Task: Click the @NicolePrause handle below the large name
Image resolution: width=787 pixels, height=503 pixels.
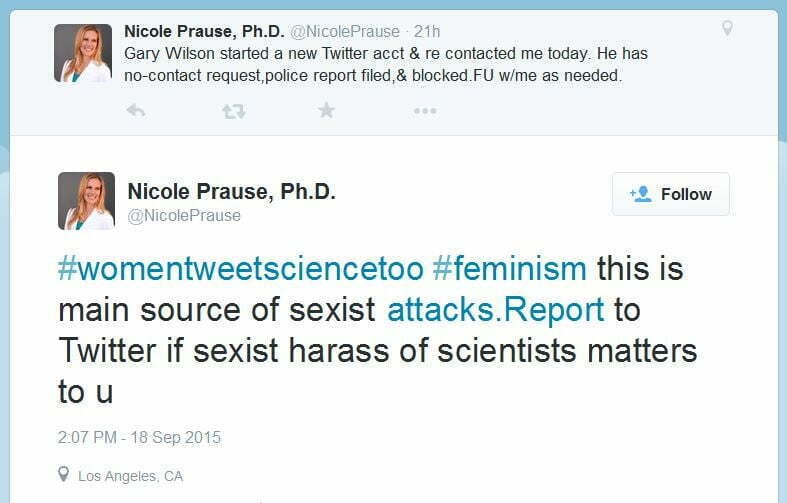Action: 184,215
